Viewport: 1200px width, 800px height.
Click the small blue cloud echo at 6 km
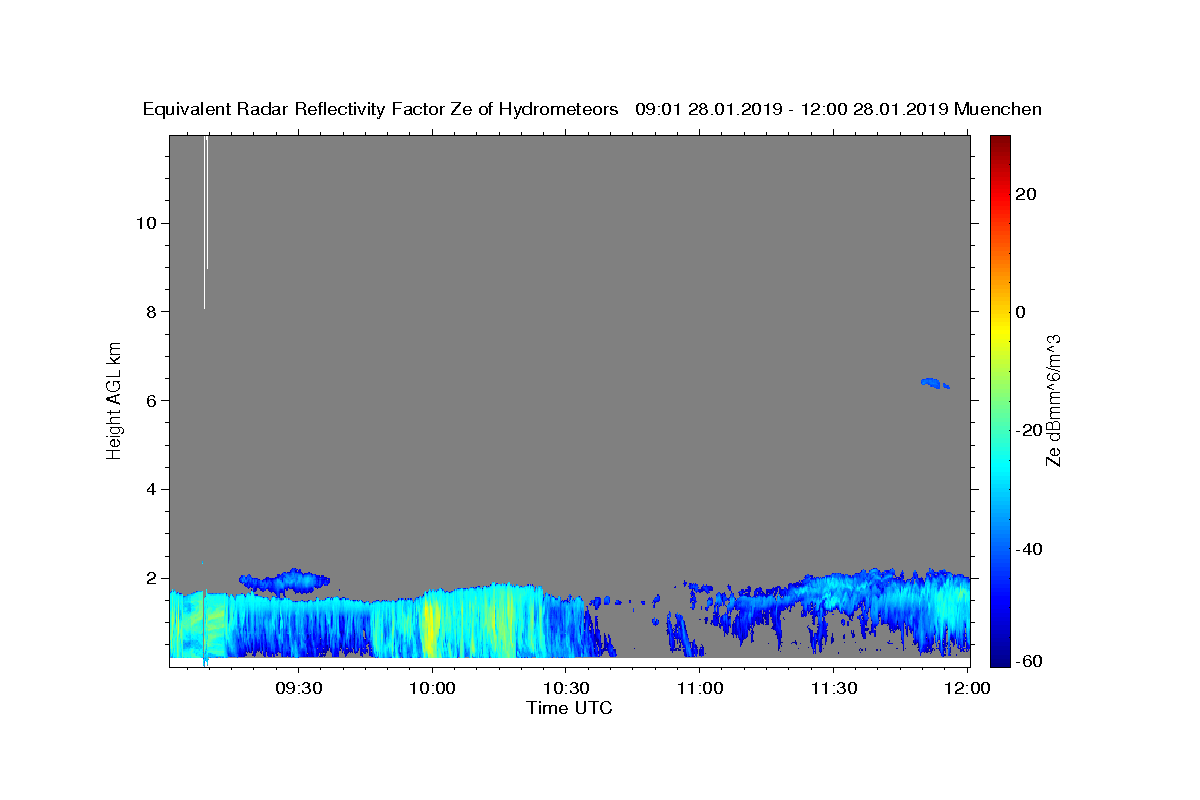[x=934, y=383]
